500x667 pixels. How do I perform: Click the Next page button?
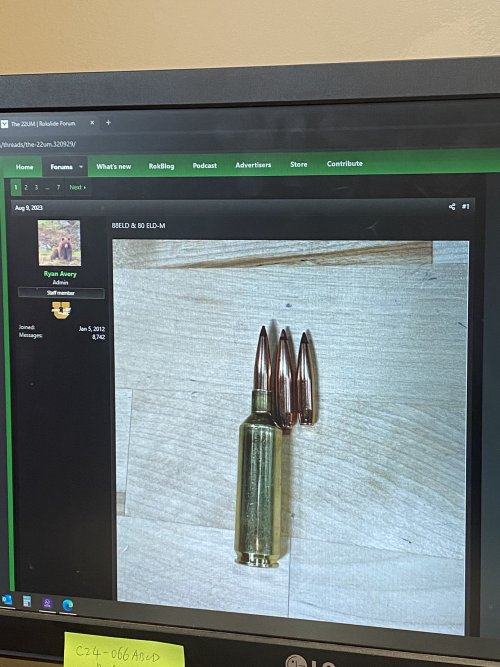click(x=77, y=187)
